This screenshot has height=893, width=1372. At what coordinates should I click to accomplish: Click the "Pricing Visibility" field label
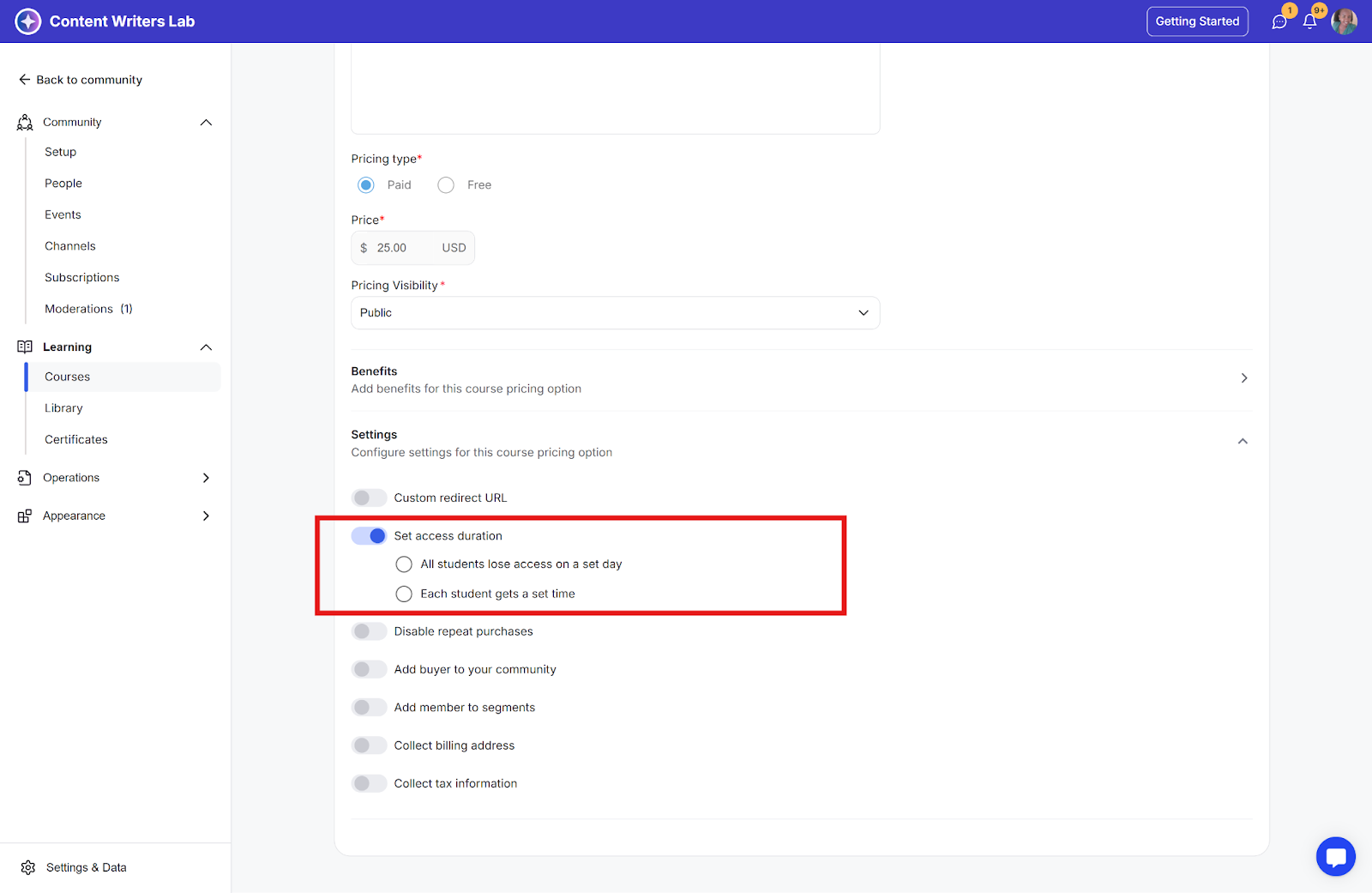[x=394, y=286]
